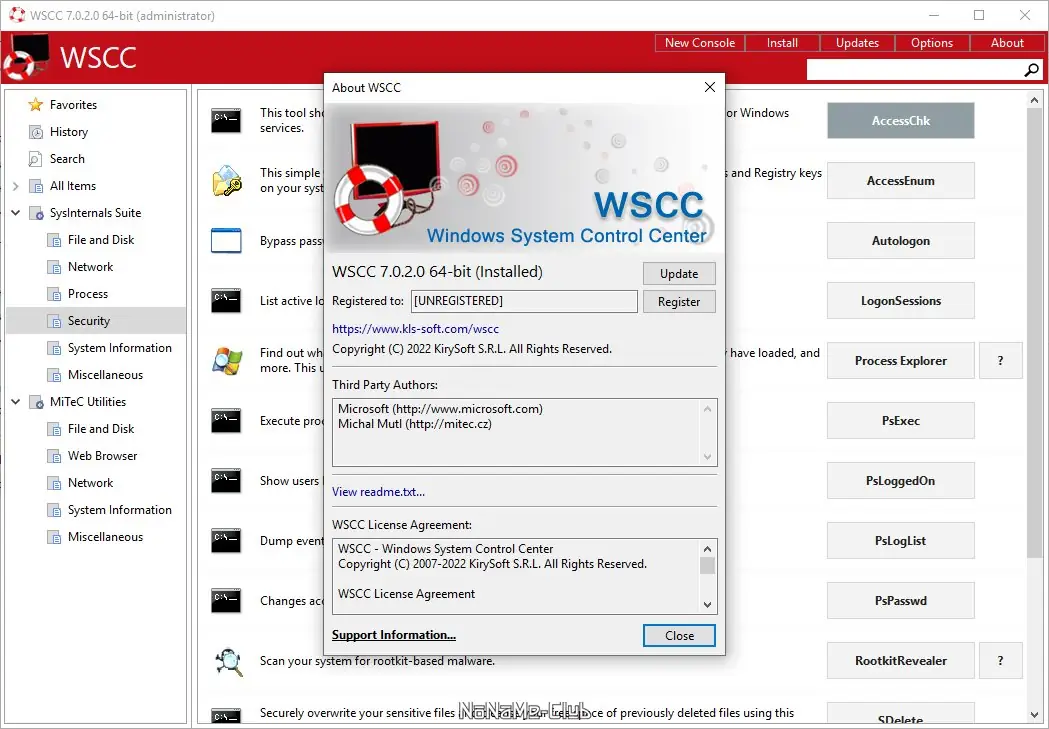Click the AccessEnum folder-key icon

pos(226,181)
